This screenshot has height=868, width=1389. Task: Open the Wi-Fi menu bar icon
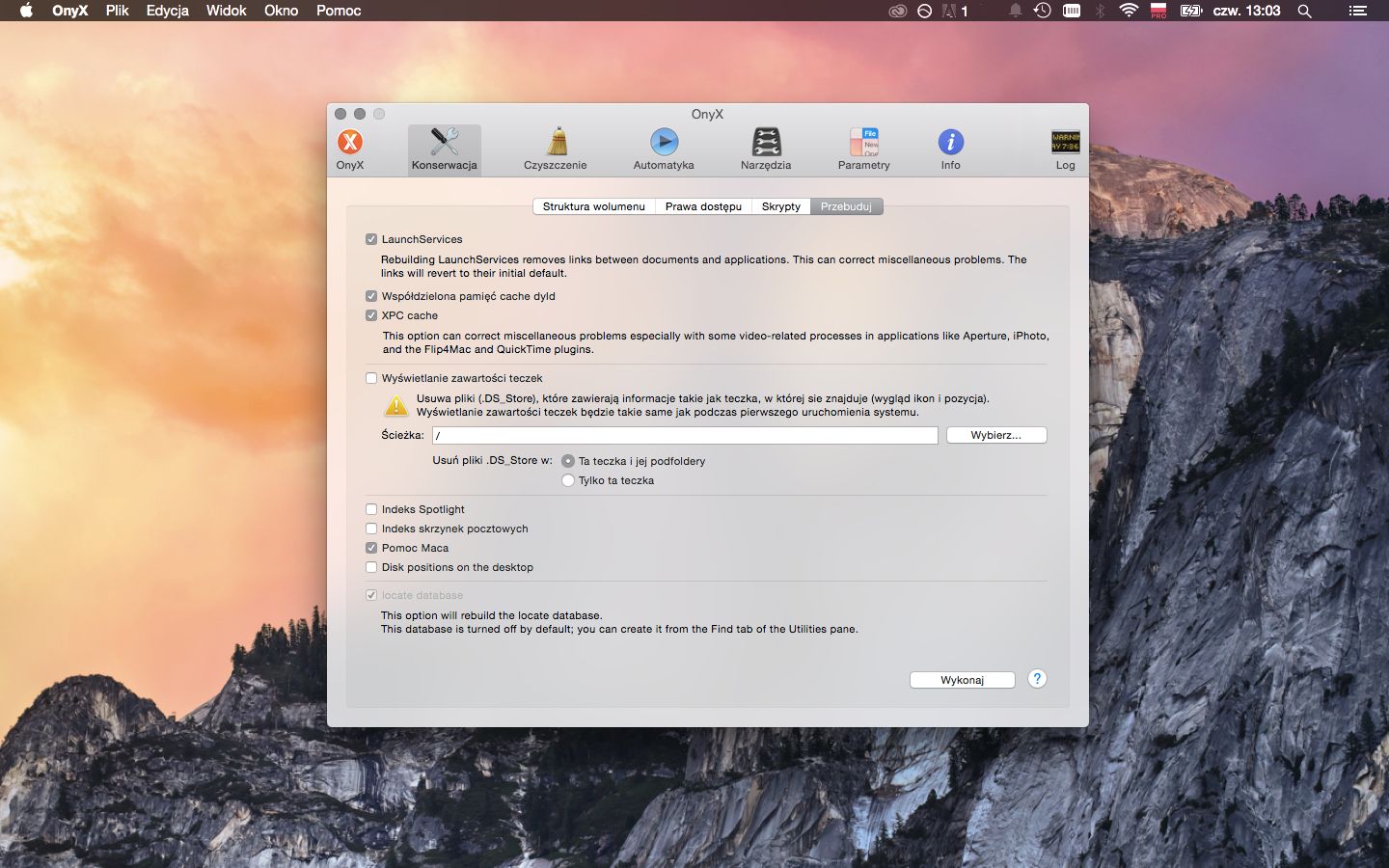tap(1129, 11)
